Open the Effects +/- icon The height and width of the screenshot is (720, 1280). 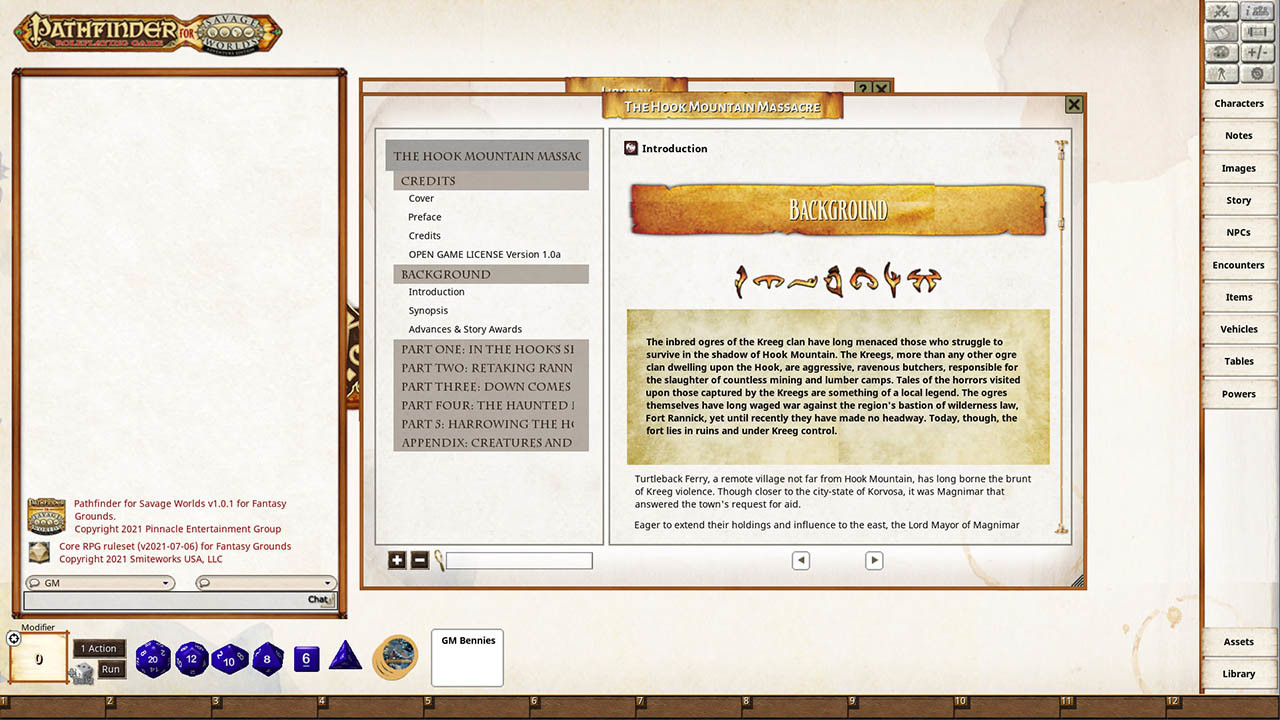[1257, 50]
